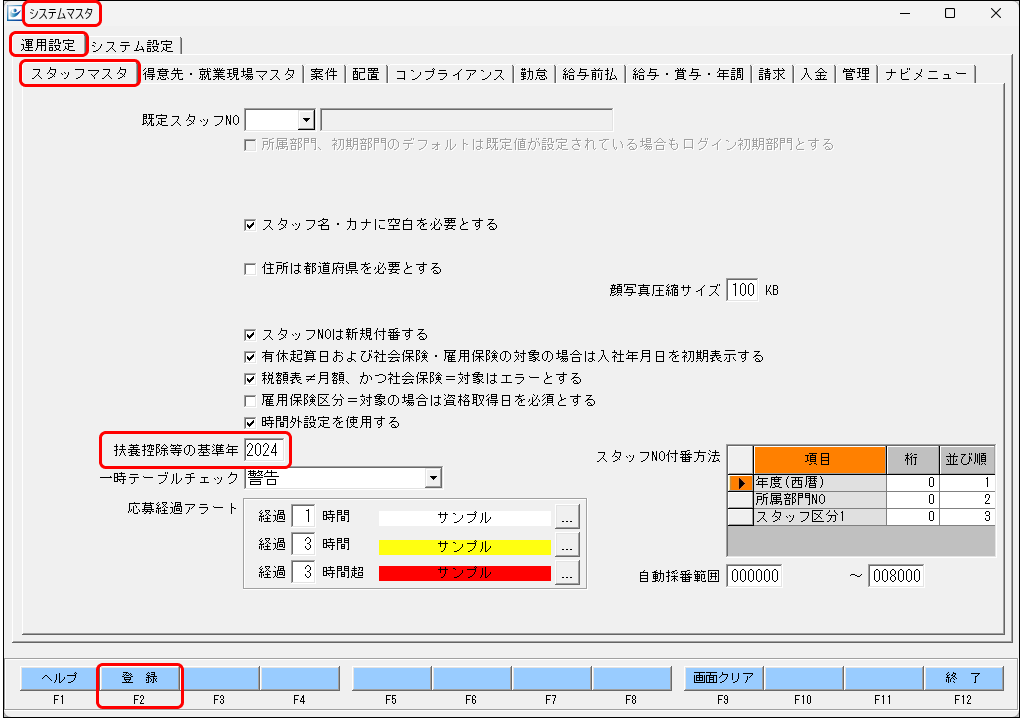This screenshot has height=718, width=1024.
Task: Open the 給与・賞与・年調 tab
Action: tap(688, 74)
